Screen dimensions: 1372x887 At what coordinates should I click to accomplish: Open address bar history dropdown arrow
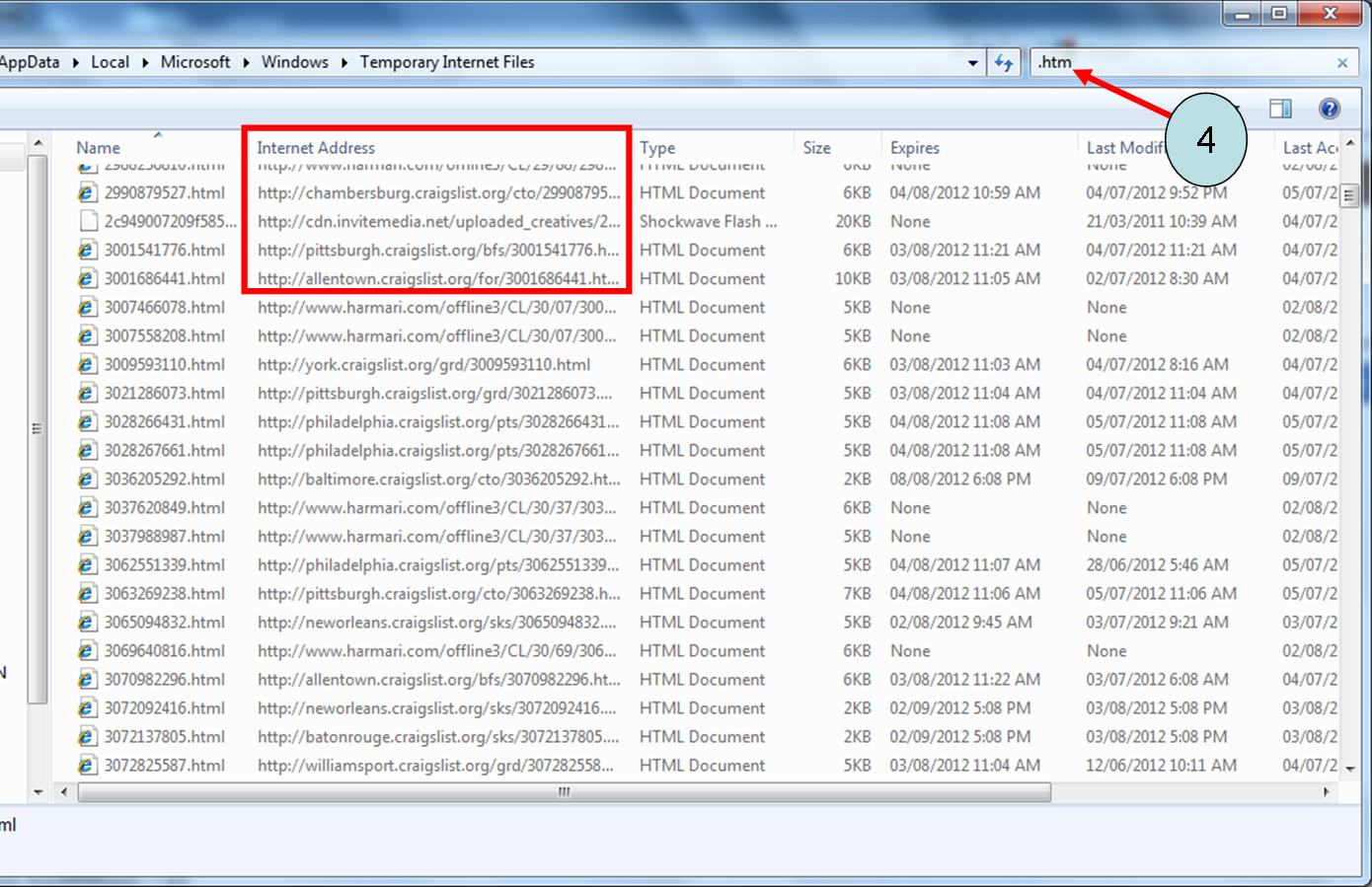pos(972,63)
